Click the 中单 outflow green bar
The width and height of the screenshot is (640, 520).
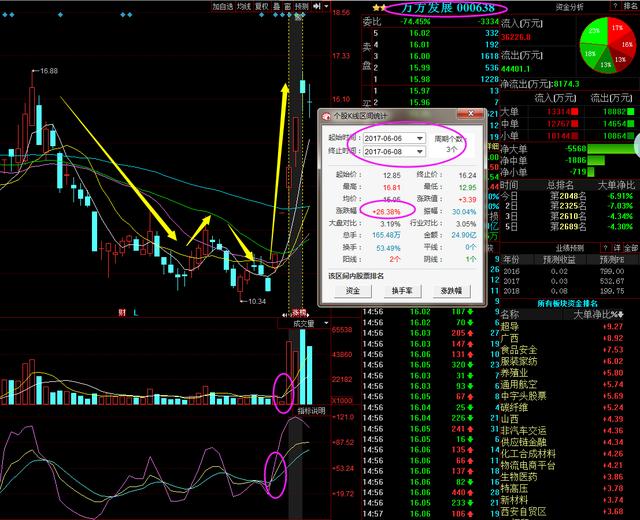tap(631, 123)
